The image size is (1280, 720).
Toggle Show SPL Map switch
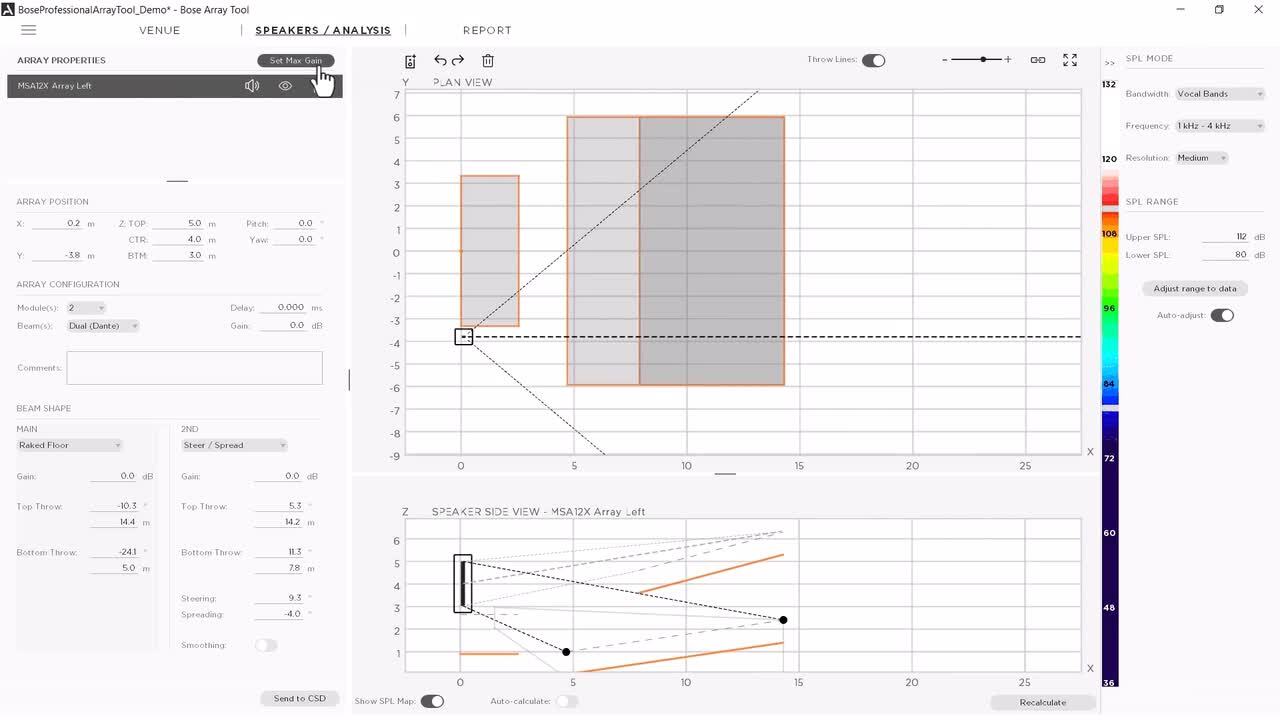(x=432, y=701)
